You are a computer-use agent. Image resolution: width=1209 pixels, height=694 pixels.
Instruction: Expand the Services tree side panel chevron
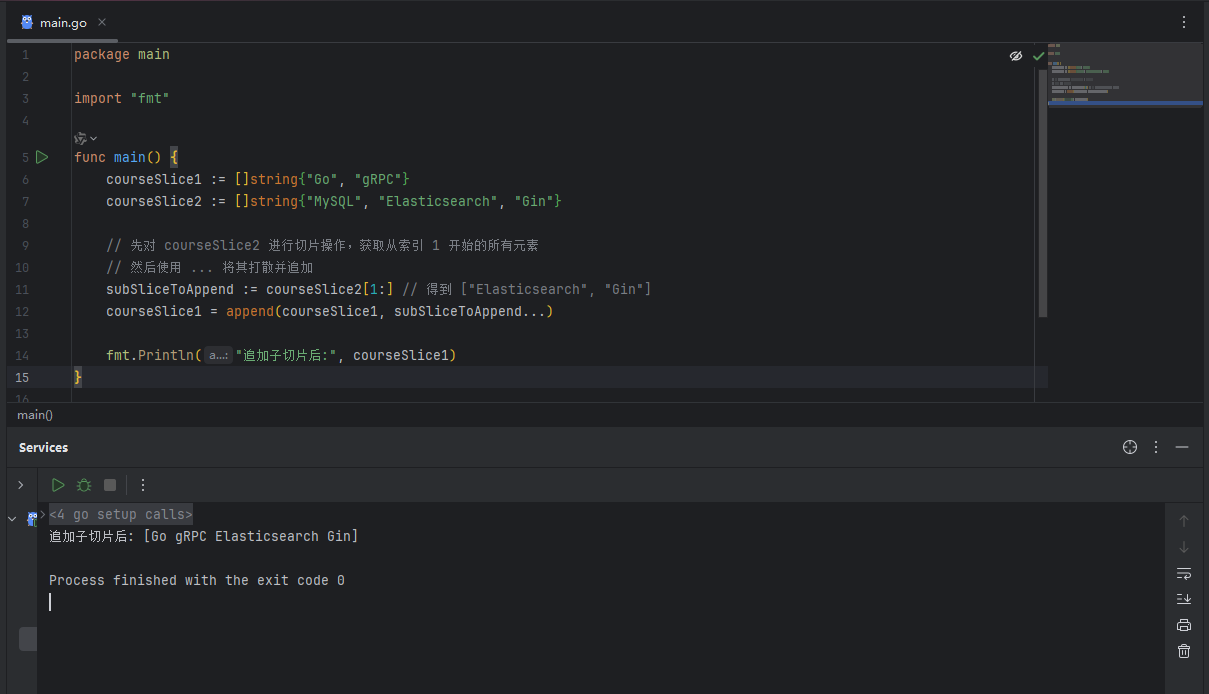(20, 485)
